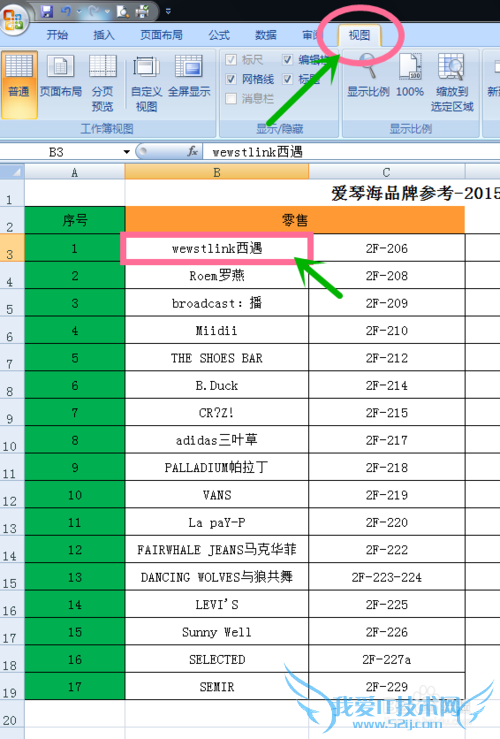This screenshot has width=500, height=739.
Task: Select cell FAIRWHALE JEANS马克华菲
Action: tap(217, 550)
